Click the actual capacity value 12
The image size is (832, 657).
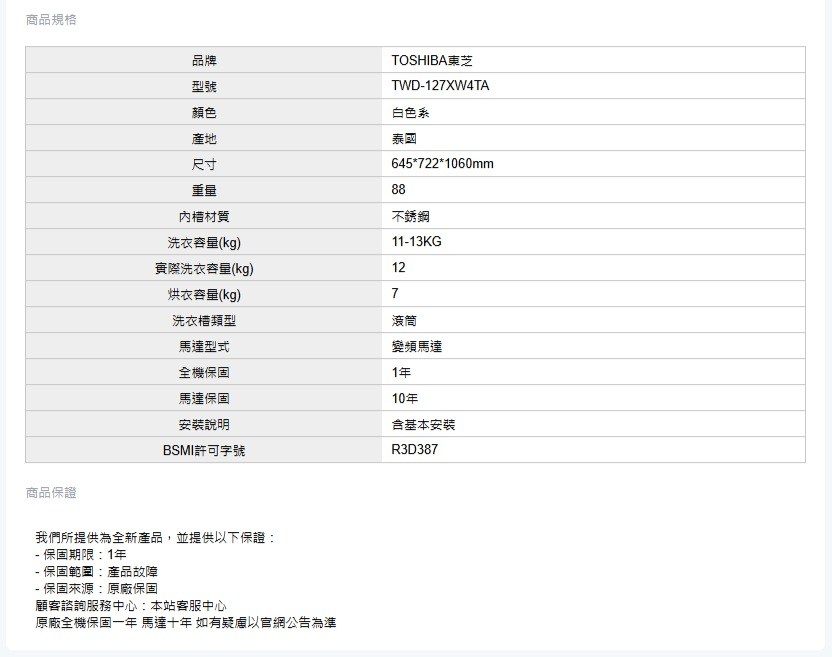pos(398,267)
